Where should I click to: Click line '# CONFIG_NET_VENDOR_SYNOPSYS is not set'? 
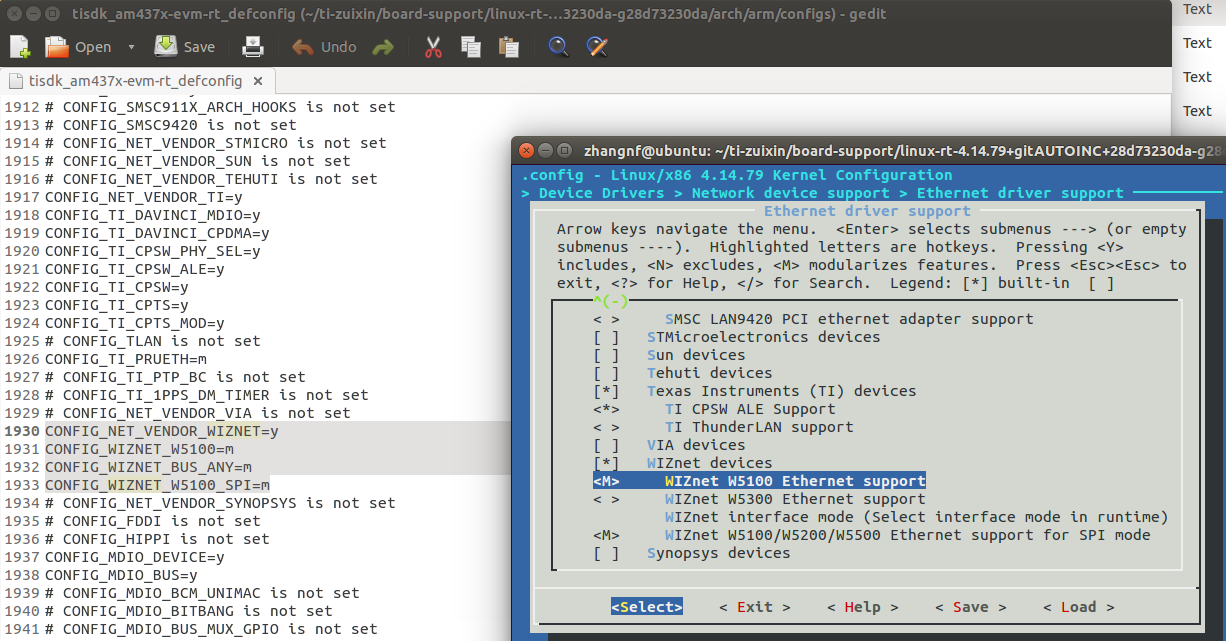click(x=221, y=503)
